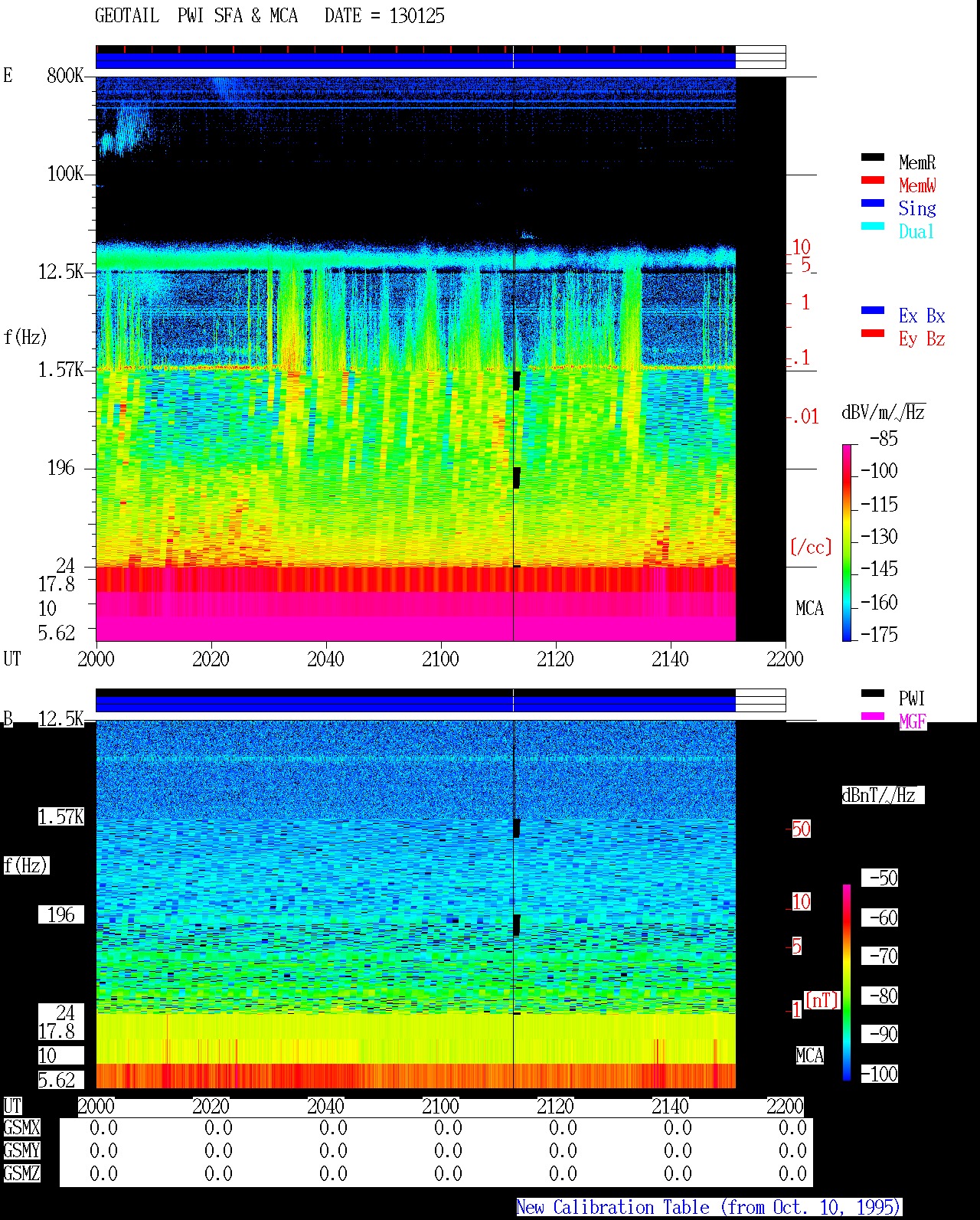Click the PWI legend label
980x1220 pixels.
pyautogui.click(x=912, y=698)
